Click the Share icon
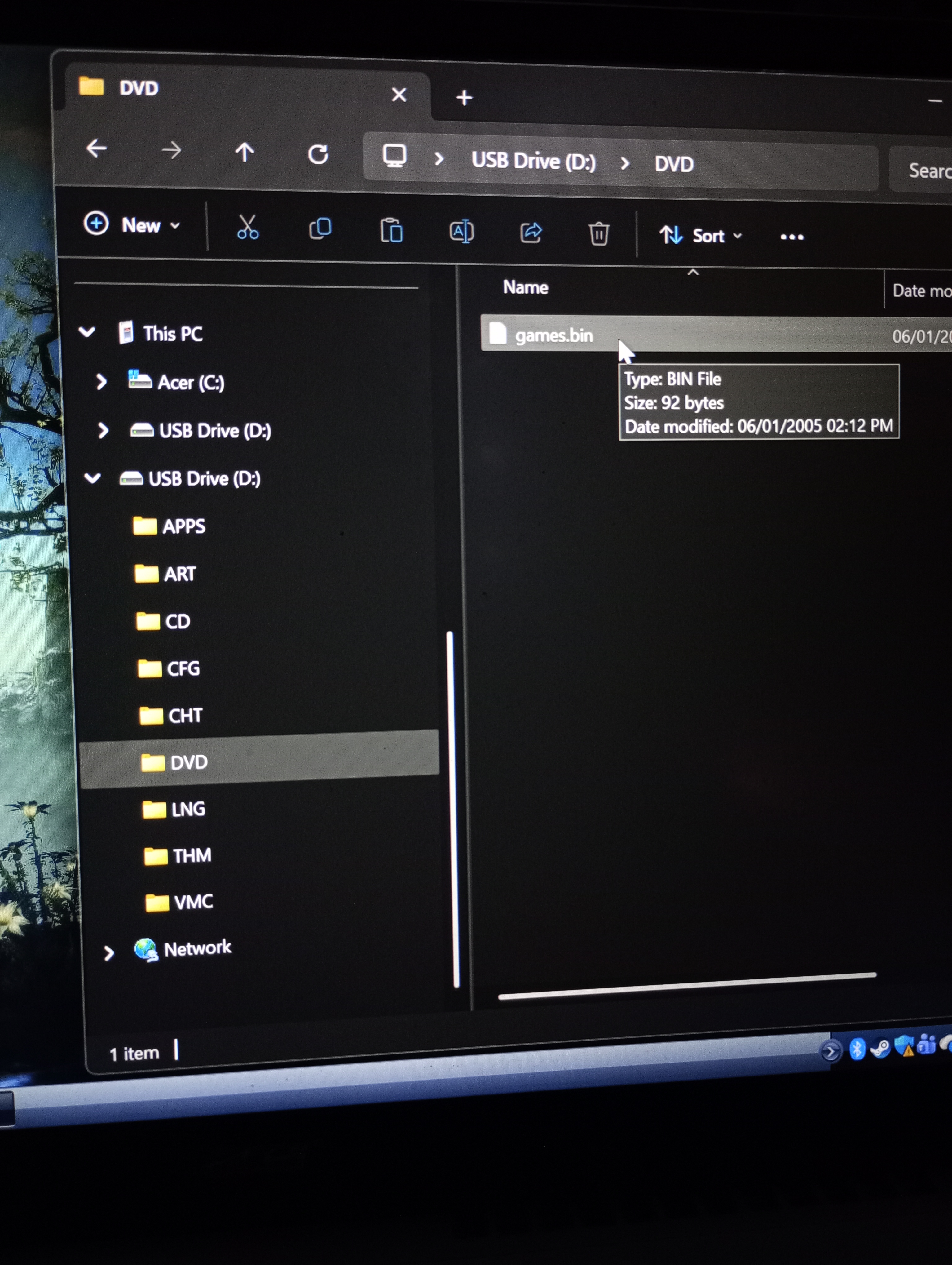The width and height of the screenshot is (952, 1265). click(531, 233)
